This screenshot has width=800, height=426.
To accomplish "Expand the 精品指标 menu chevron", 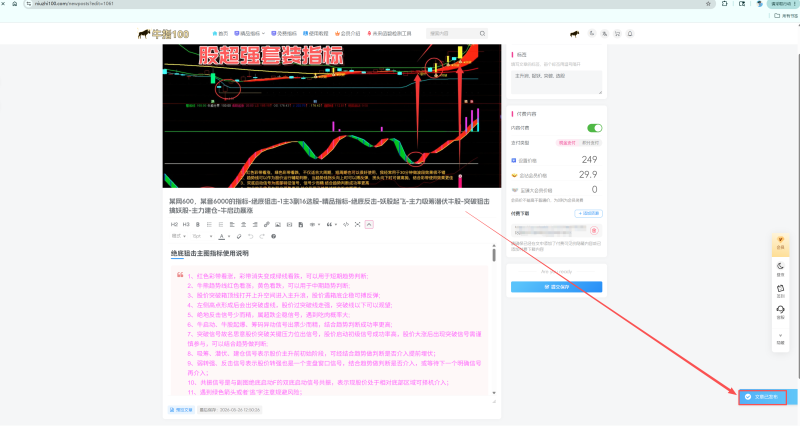I will click(263, 34).
